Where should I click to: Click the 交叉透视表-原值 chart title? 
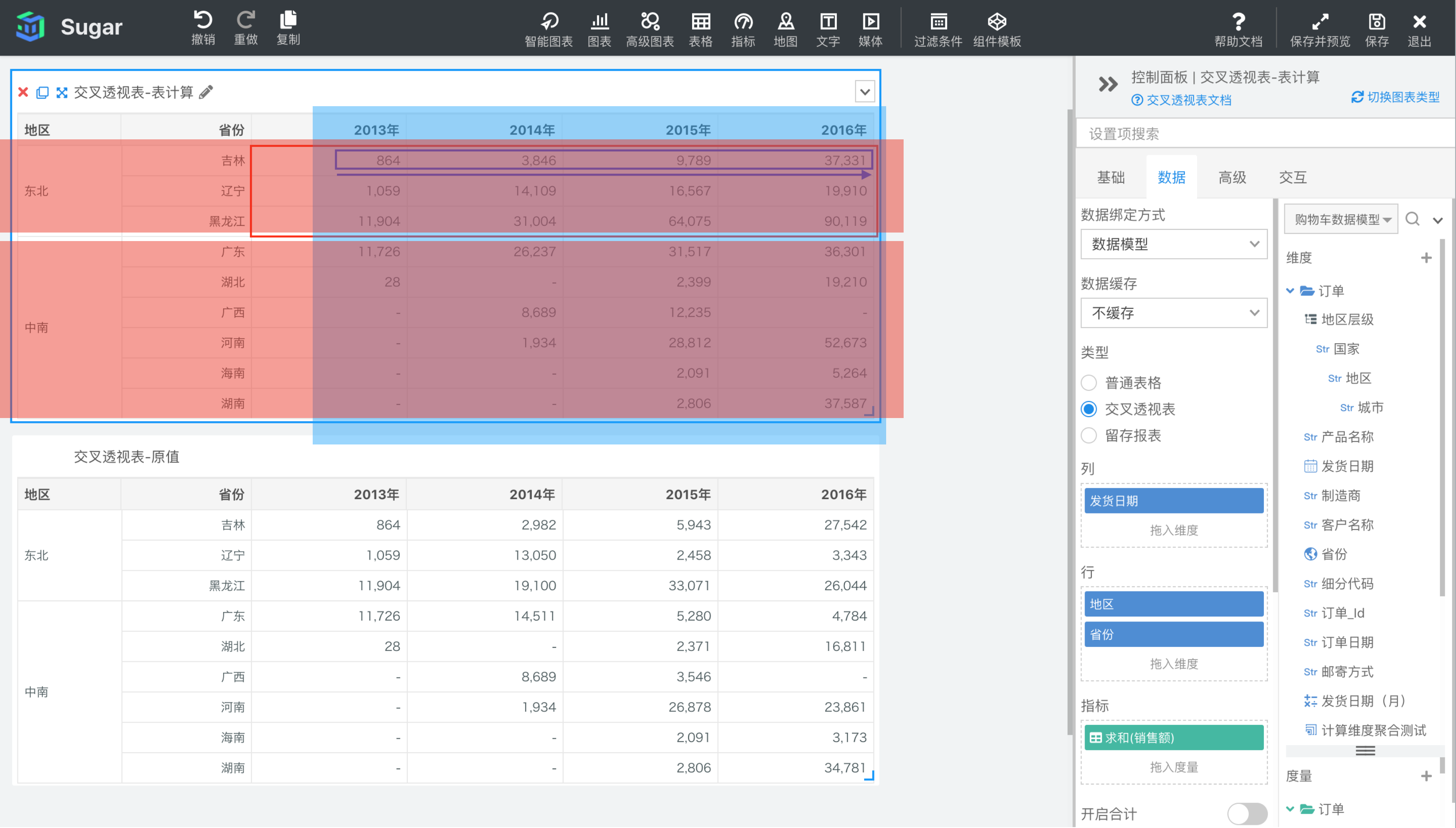pos(126,457)
